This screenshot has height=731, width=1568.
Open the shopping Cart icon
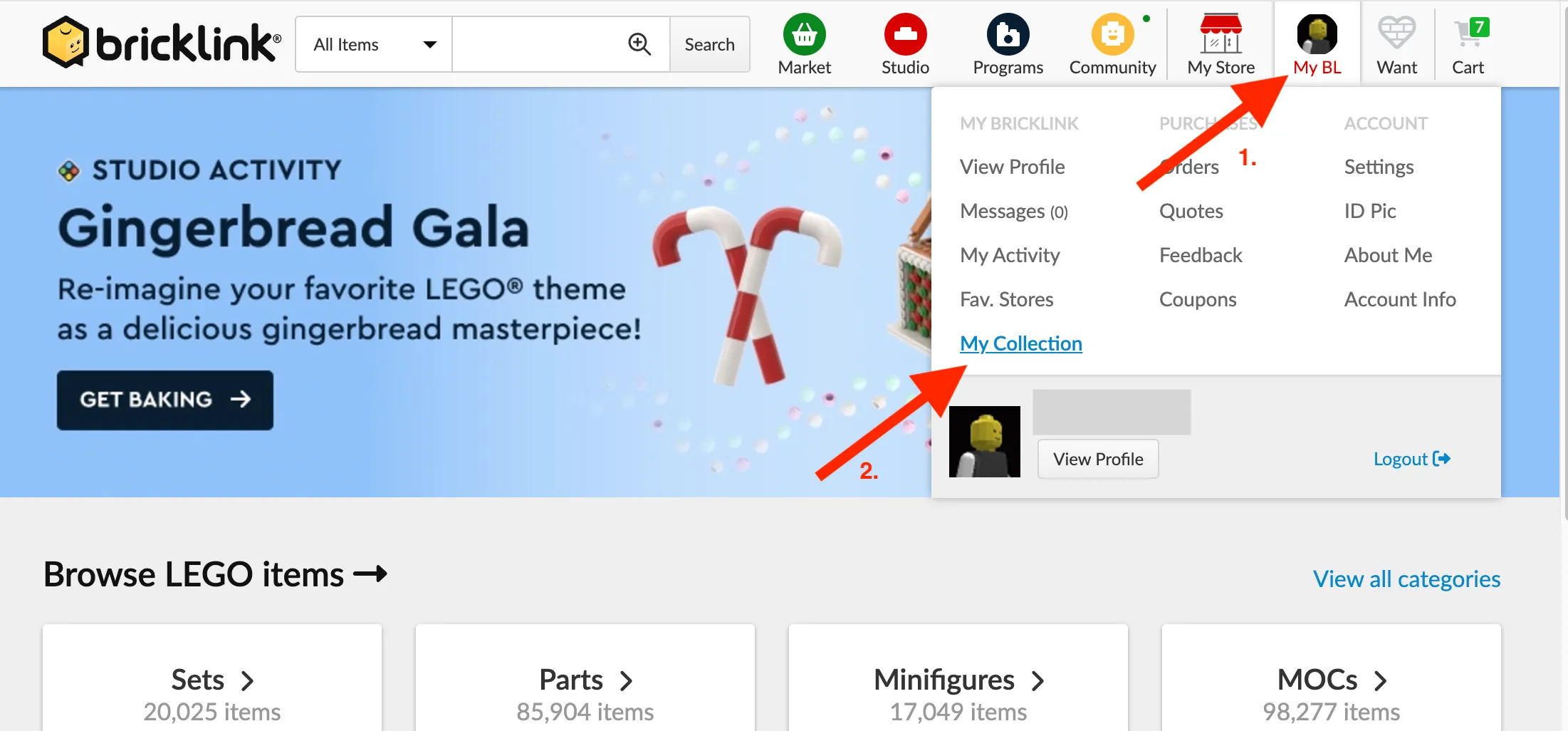pos(1470,33)
